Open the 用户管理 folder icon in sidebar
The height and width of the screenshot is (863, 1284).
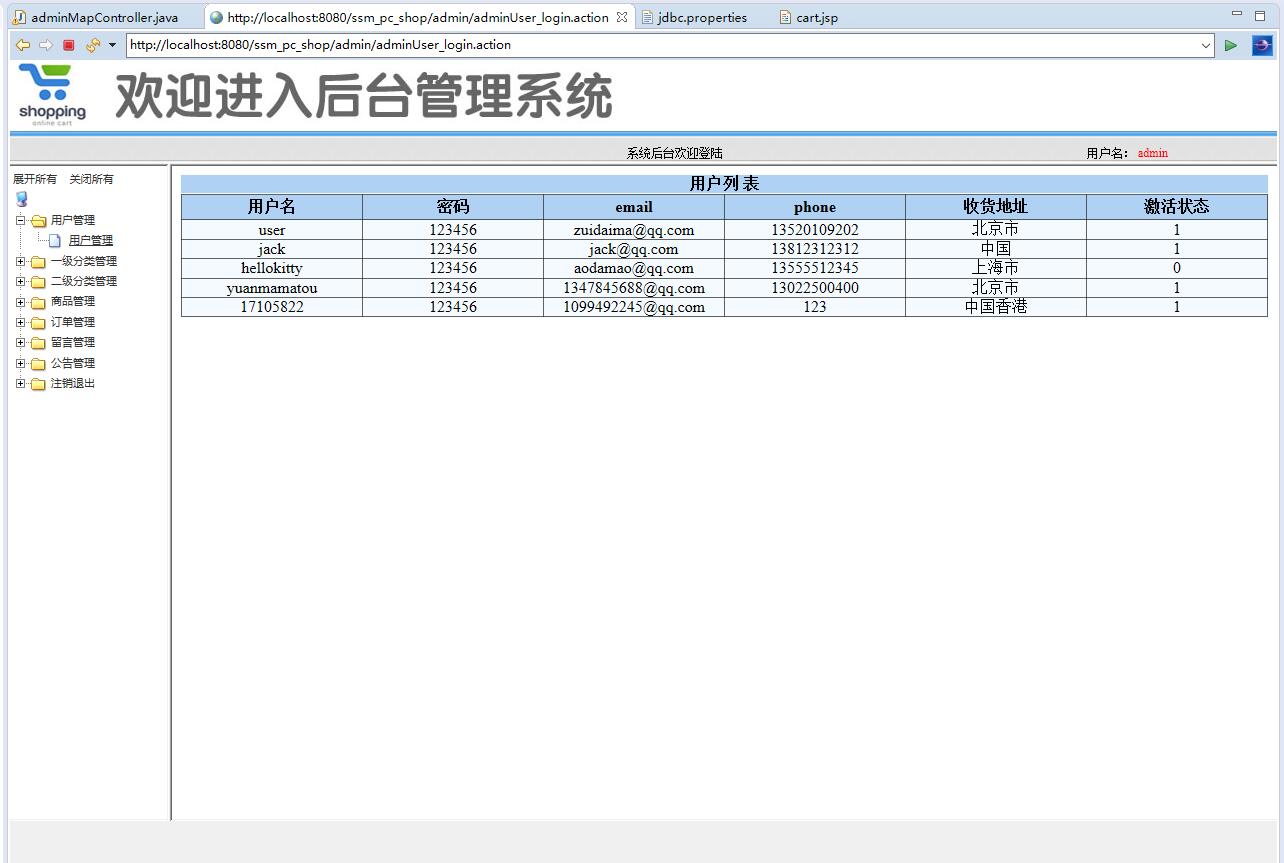tap(37, 220)
